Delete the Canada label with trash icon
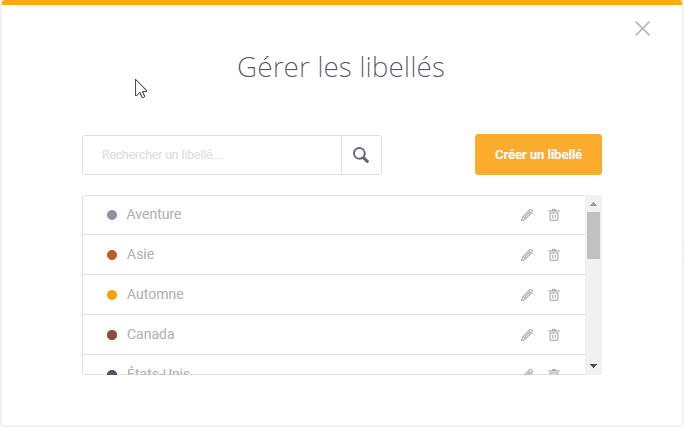 (x=554, y=335)
